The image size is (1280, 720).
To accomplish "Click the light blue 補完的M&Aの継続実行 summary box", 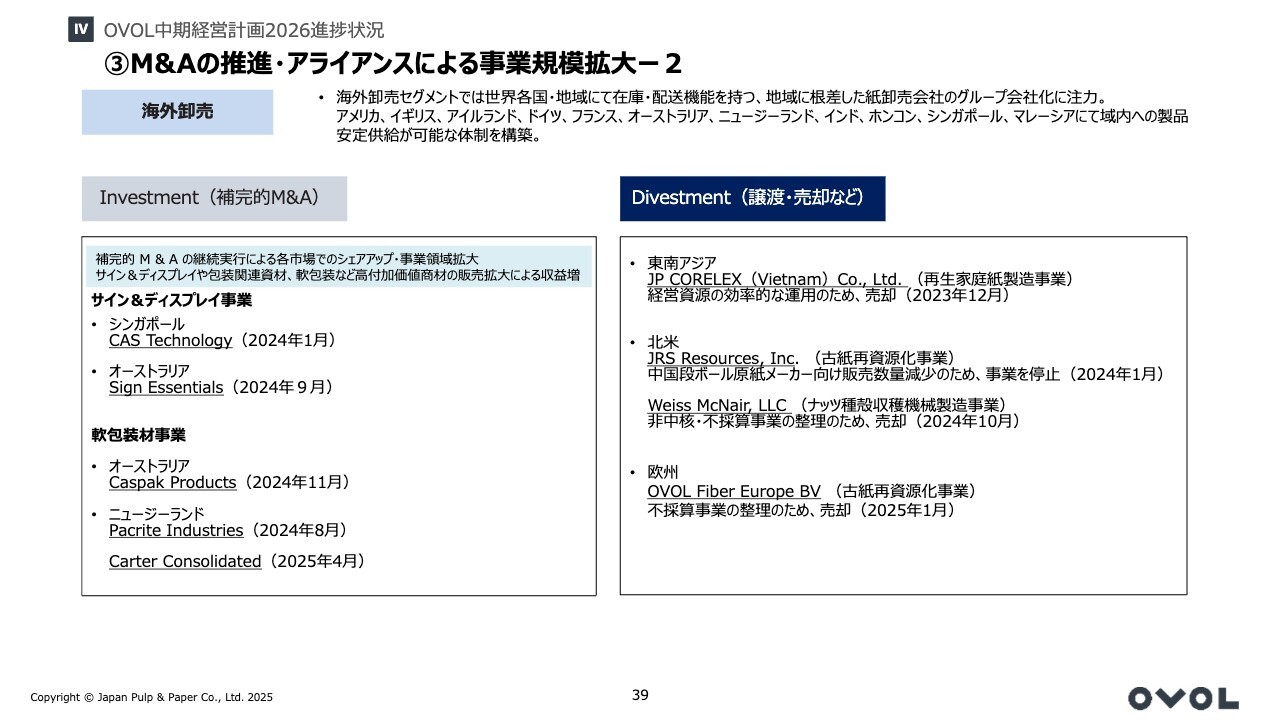I will [339, 267].
